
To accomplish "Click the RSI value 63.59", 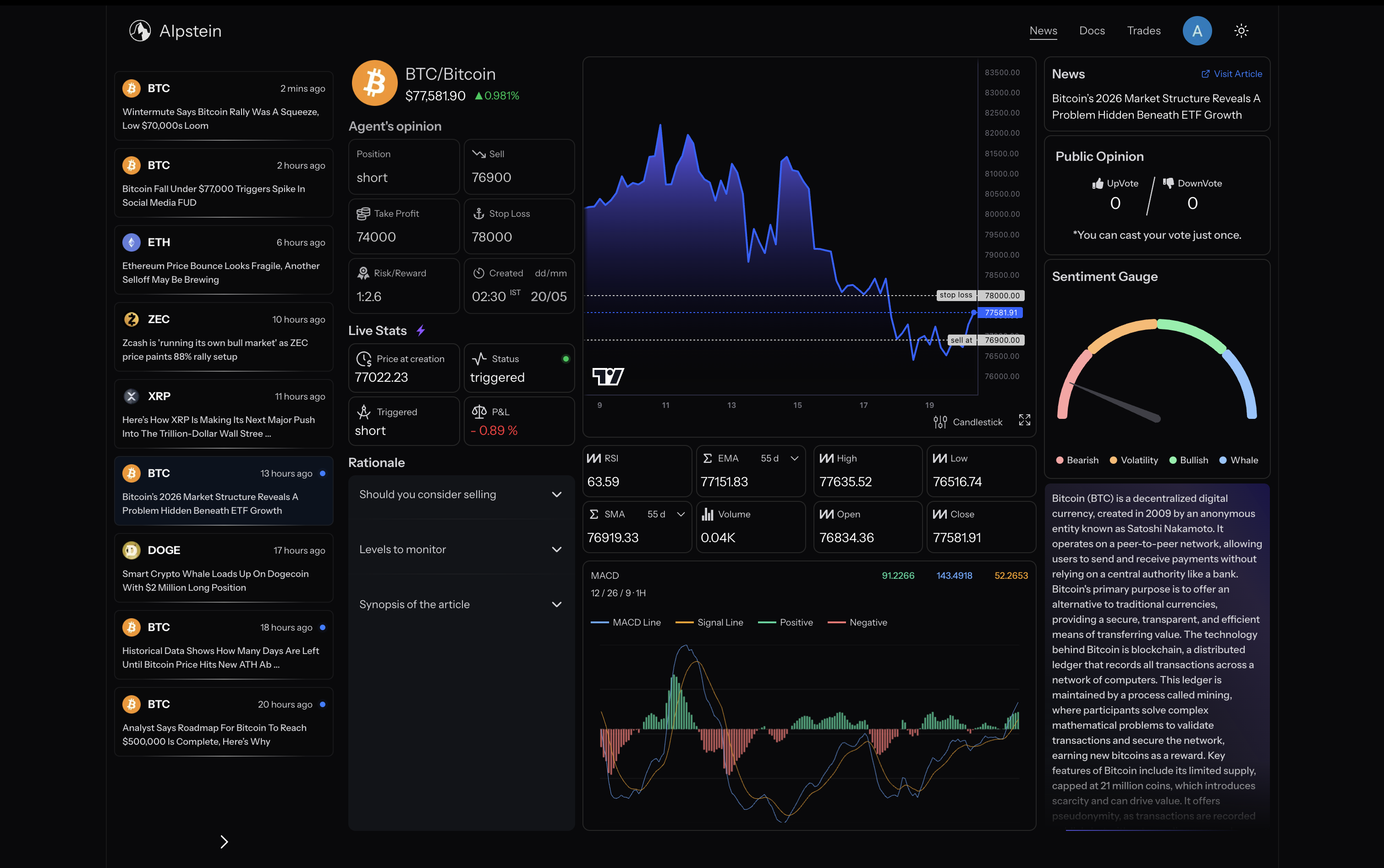I will tap(603, 482).
